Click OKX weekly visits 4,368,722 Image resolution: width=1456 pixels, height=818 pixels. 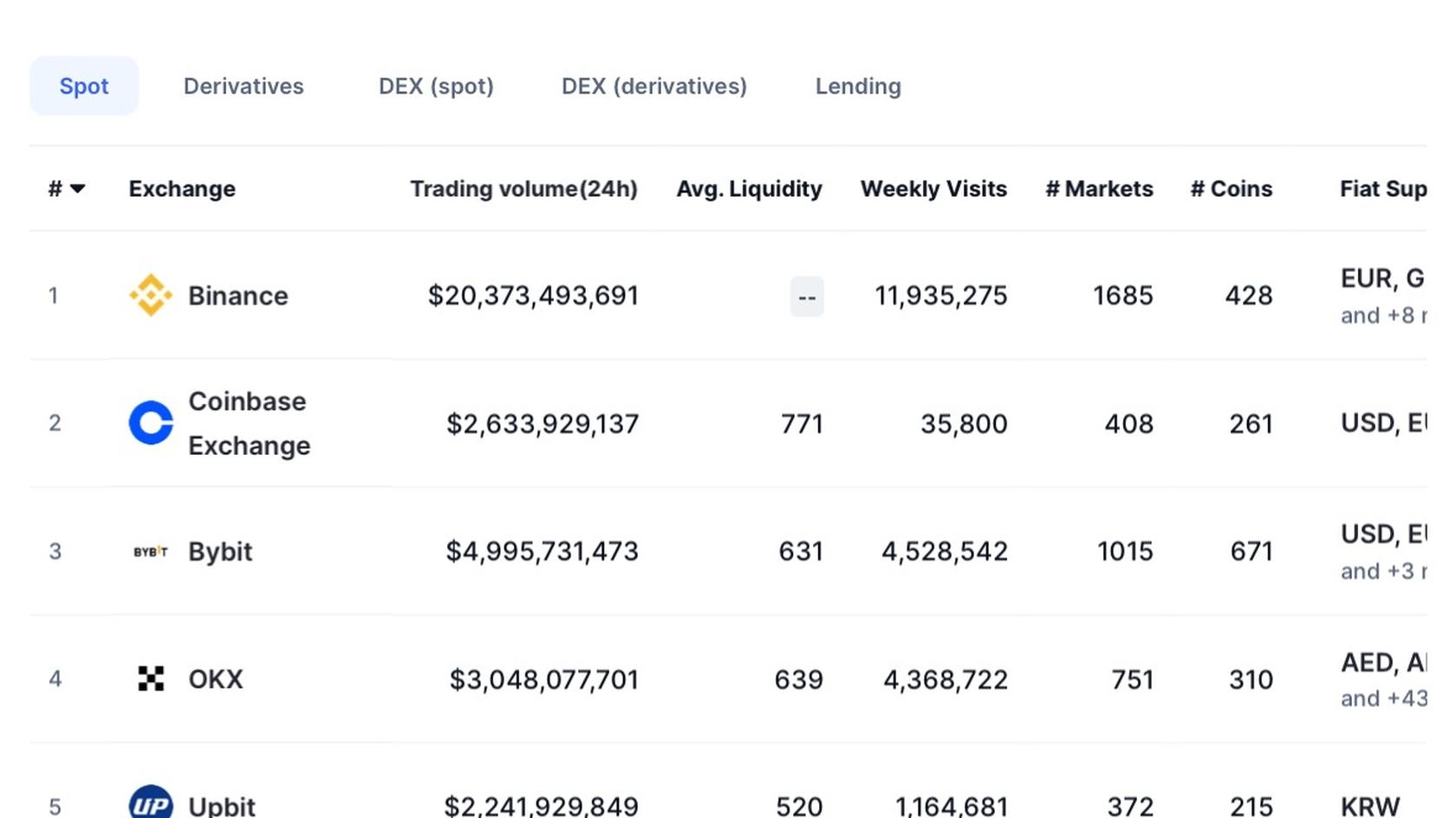tap(946, 679)
